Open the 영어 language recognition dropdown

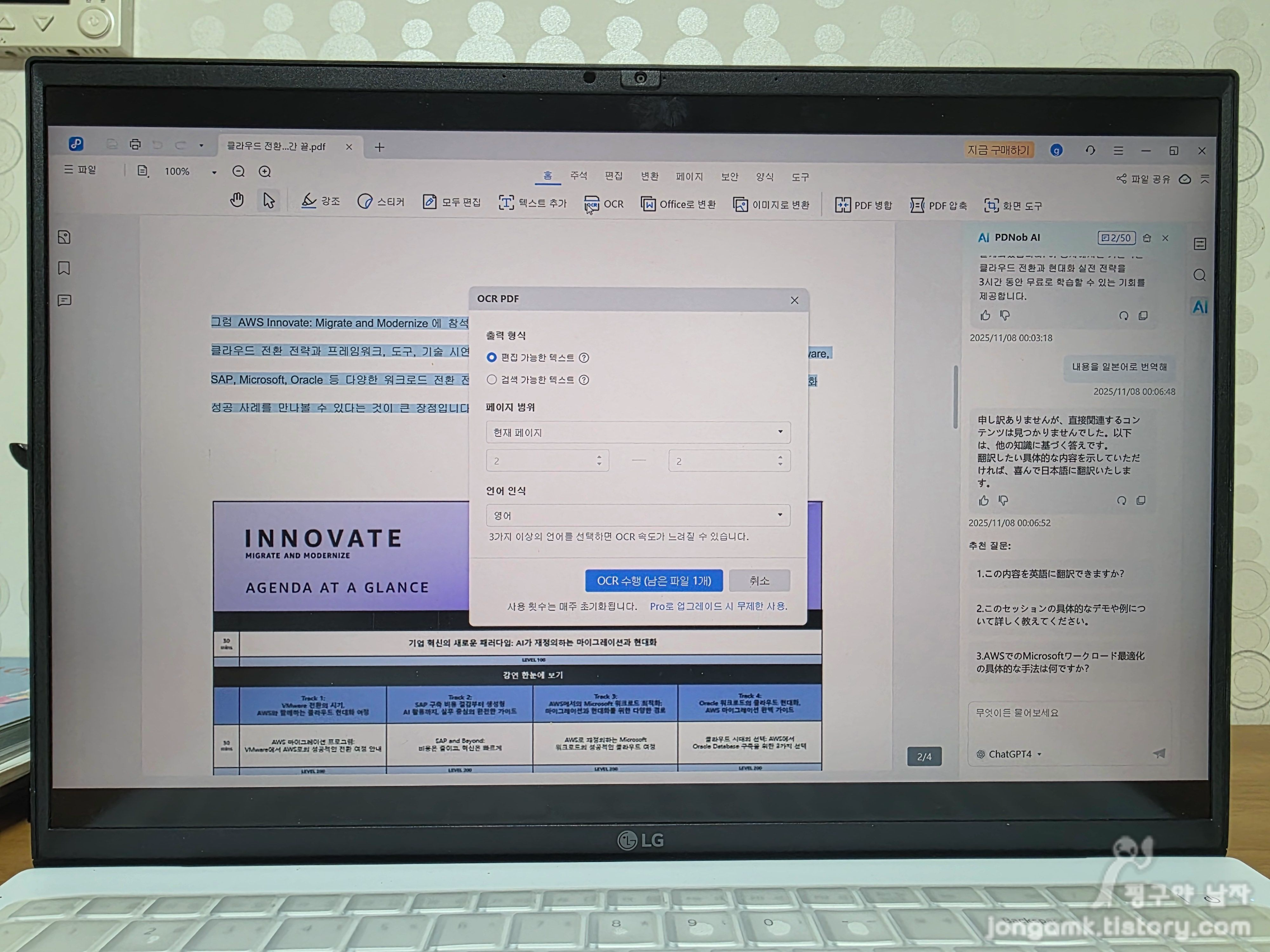(638, 515)
